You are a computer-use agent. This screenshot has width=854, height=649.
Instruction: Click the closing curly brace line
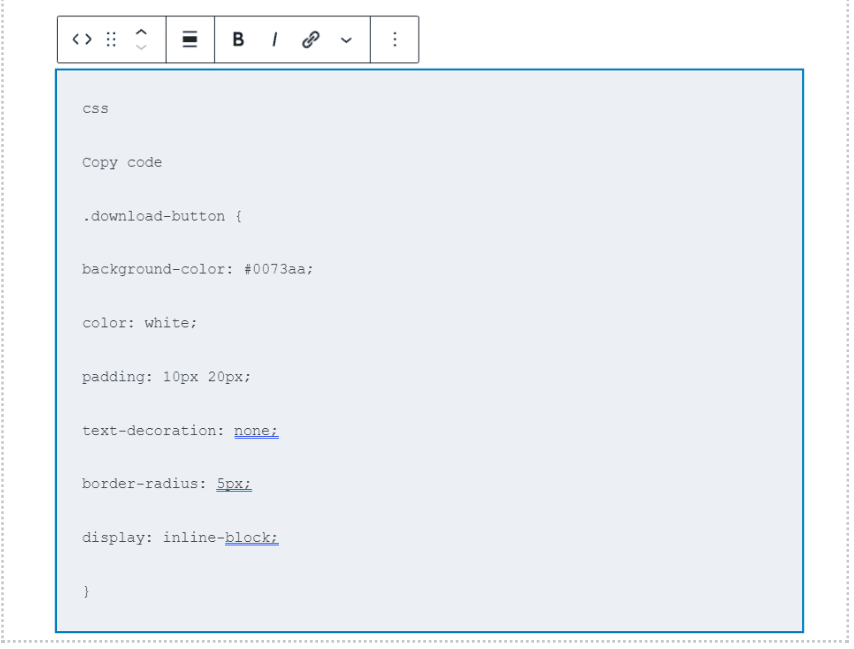pos(86,591)
